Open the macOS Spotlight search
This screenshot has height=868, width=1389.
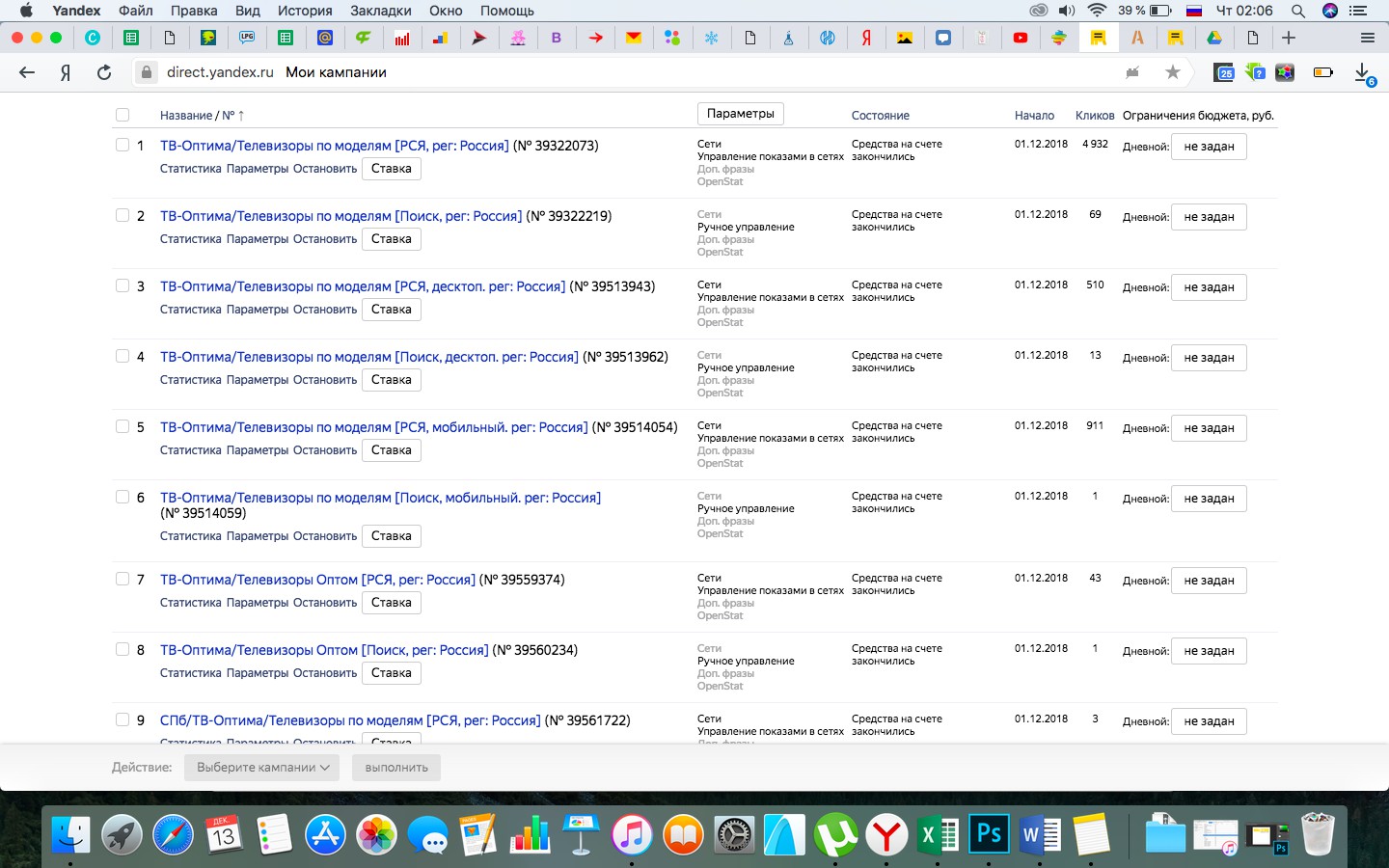click(1298, 11)
